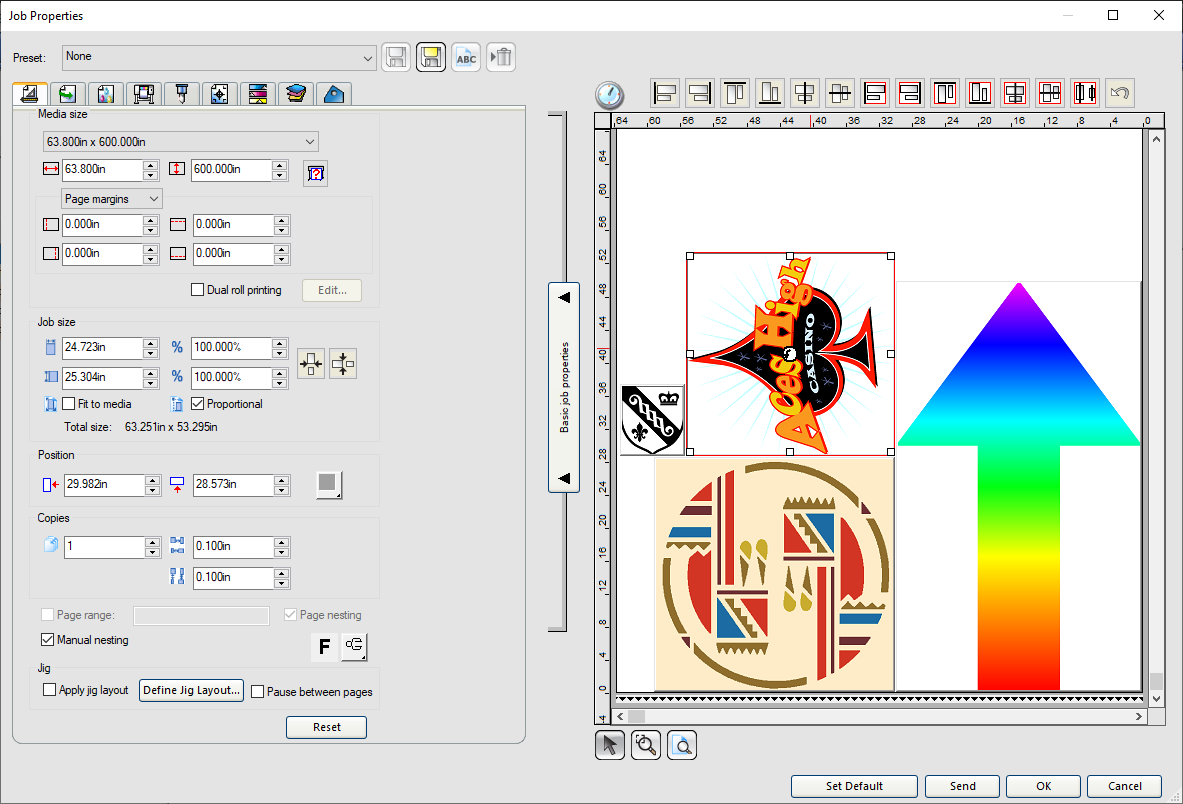This screenshot has height=804, width=1183.
Task: Click the delete preset trash icon
Action: 502,58
